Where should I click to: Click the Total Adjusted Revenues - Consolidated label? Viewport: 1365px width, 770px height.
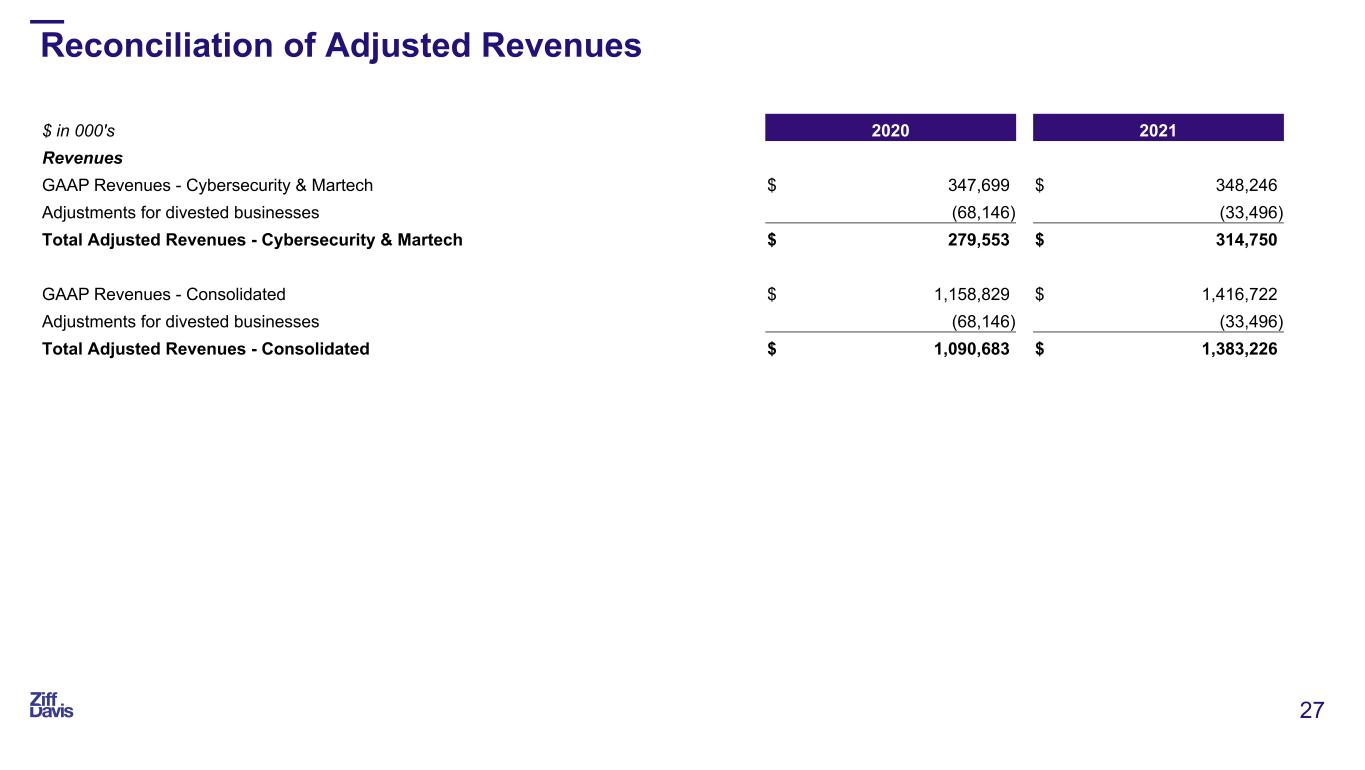click(205, 349)
